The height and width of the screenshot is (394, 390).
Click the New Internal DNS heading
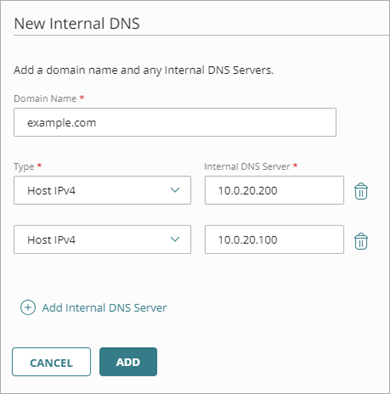click(x=77, y=24)
